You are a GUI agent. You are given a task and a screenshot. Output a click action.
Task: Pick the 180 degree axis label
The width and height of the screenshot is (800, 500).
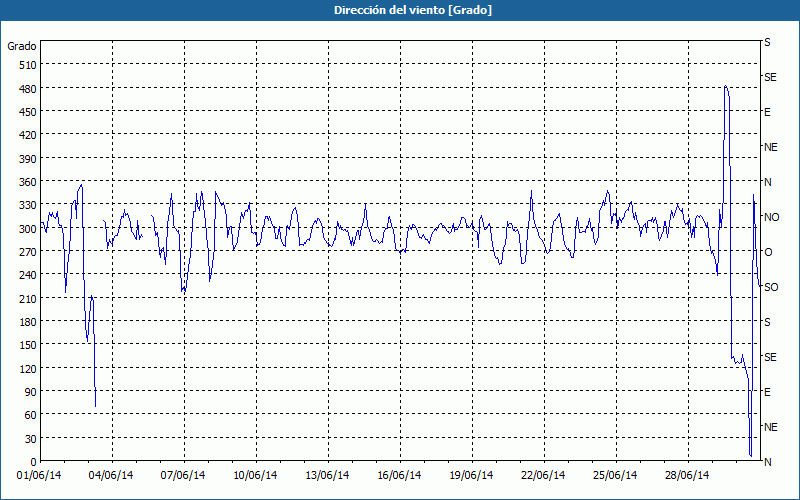(x=29, y=322)
